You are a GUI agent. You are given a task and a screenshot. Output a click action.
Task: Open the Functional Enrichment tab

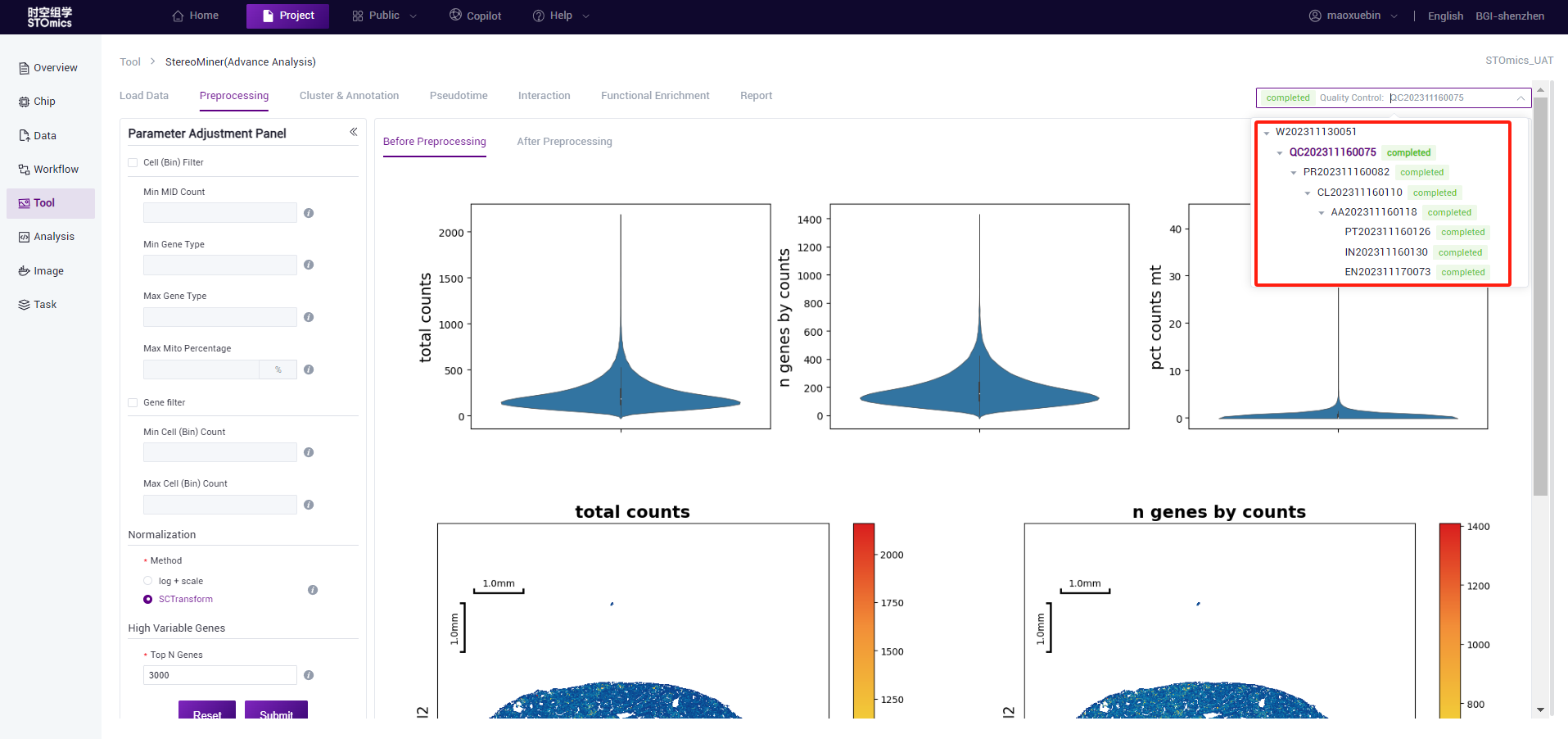[655, 96]
